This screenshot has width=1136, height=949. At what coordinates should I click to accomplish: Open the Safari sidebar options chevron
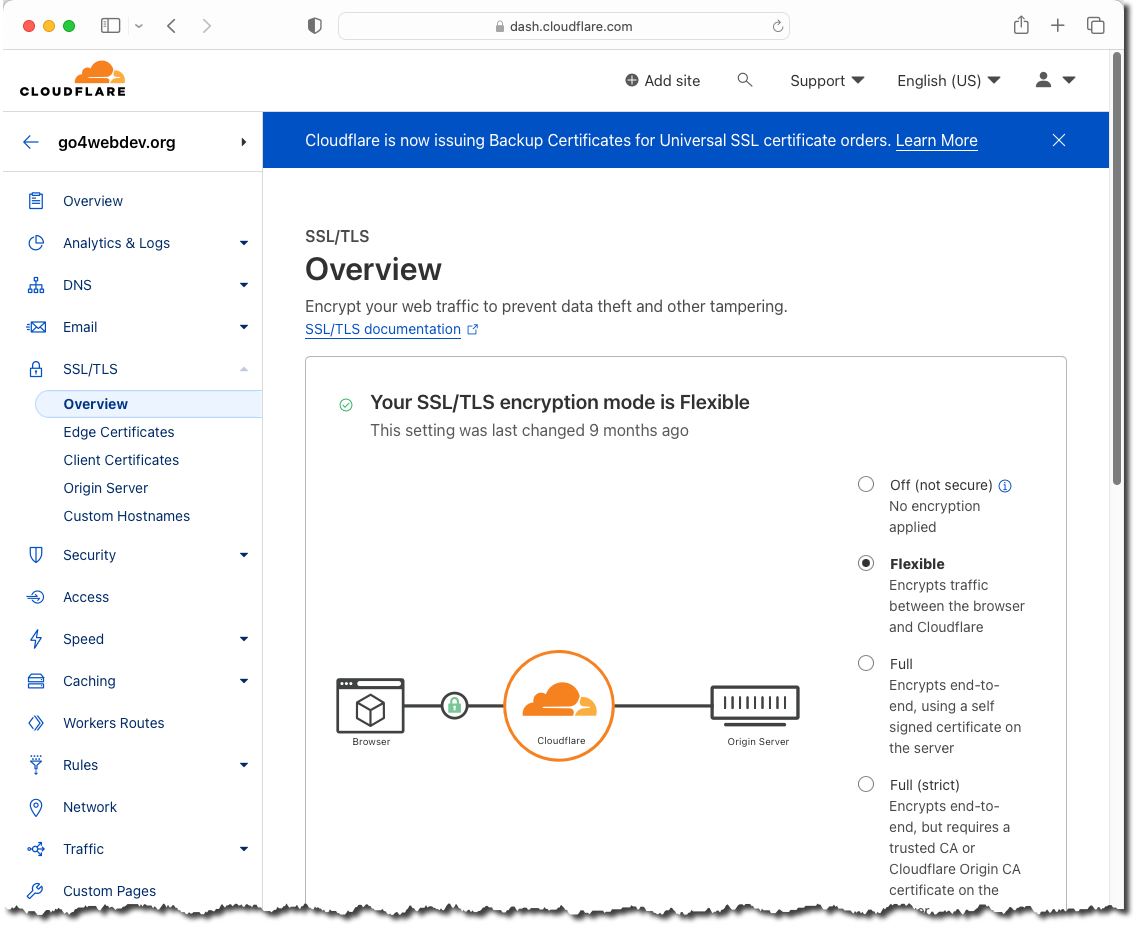click(x=139, y=26)
